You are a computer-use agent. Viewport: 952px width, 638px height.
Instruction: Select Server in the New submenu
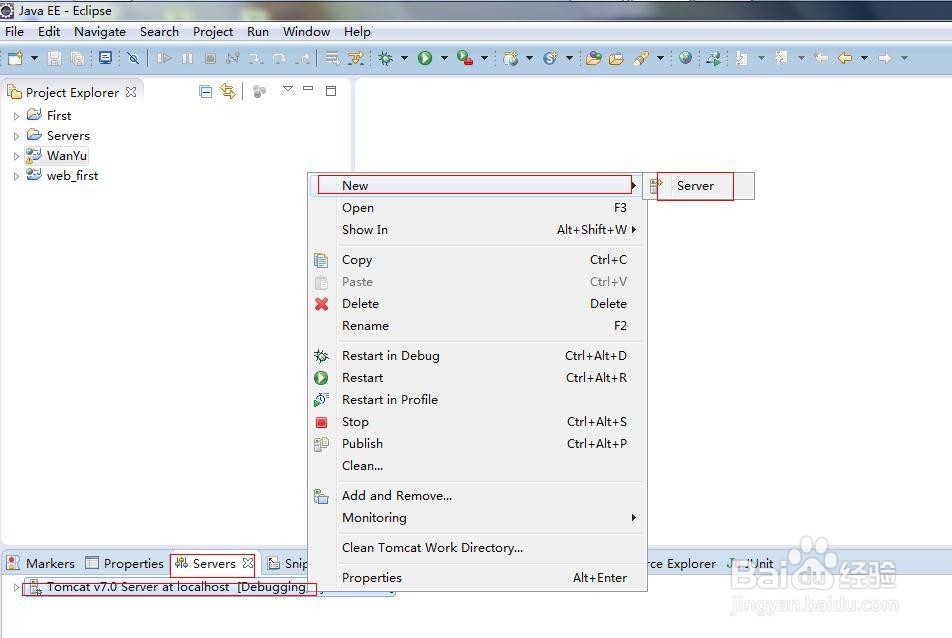(695, 186)
